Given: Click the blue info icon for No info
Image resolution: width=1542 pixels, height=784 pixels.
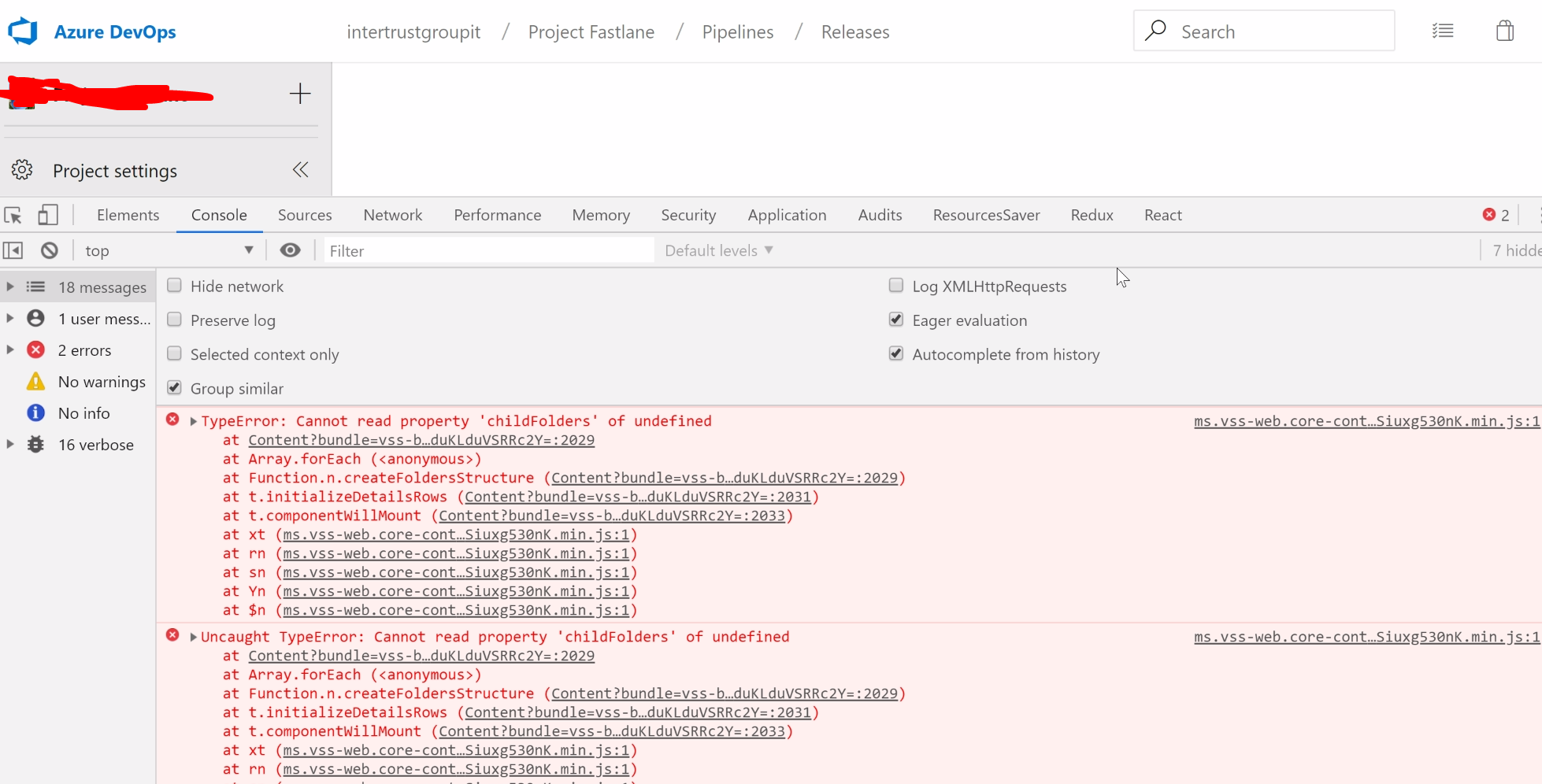Looking at the screenshot, I should (36, 413).
